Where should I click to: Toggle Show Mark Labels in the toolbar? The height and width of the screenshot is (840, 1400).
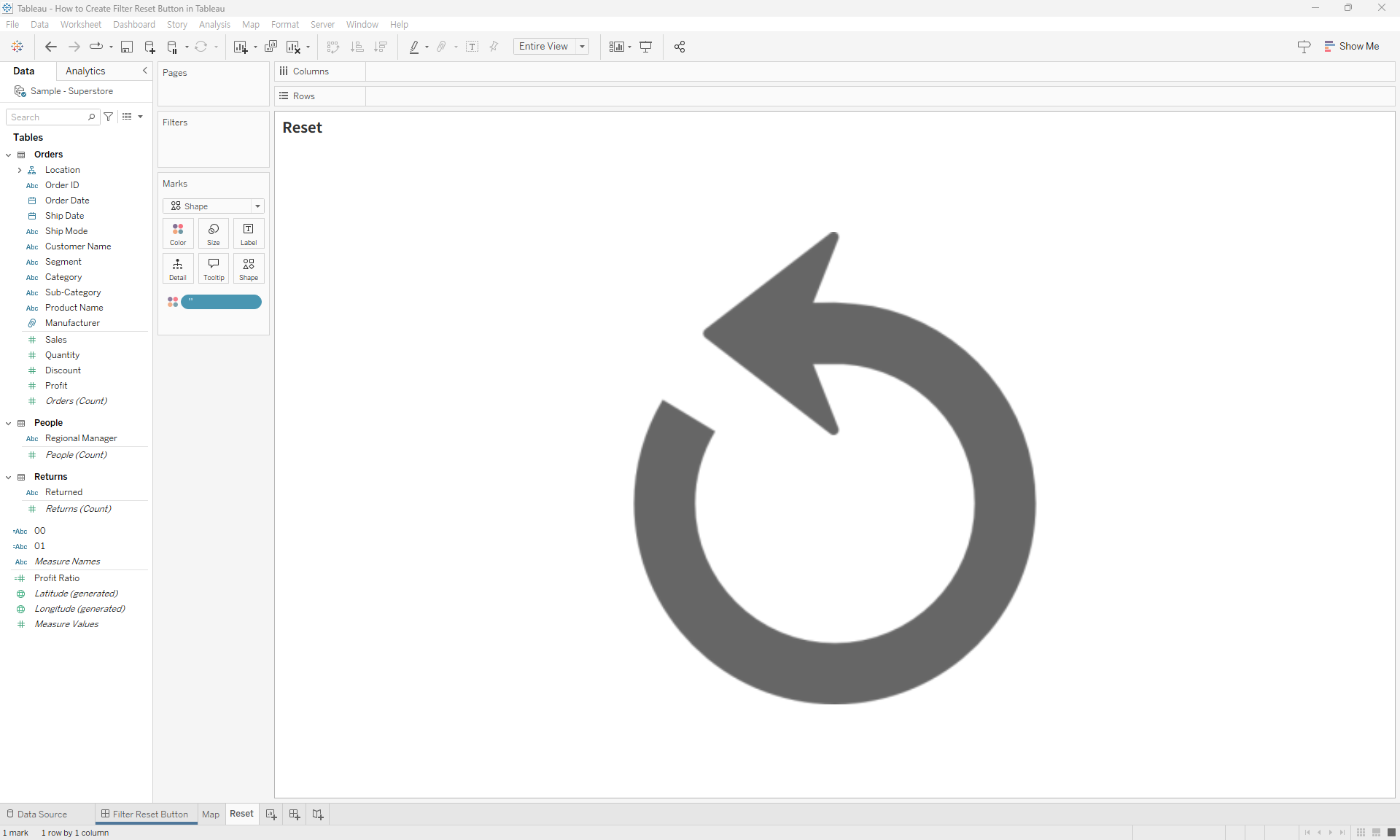tap(472, 47)
